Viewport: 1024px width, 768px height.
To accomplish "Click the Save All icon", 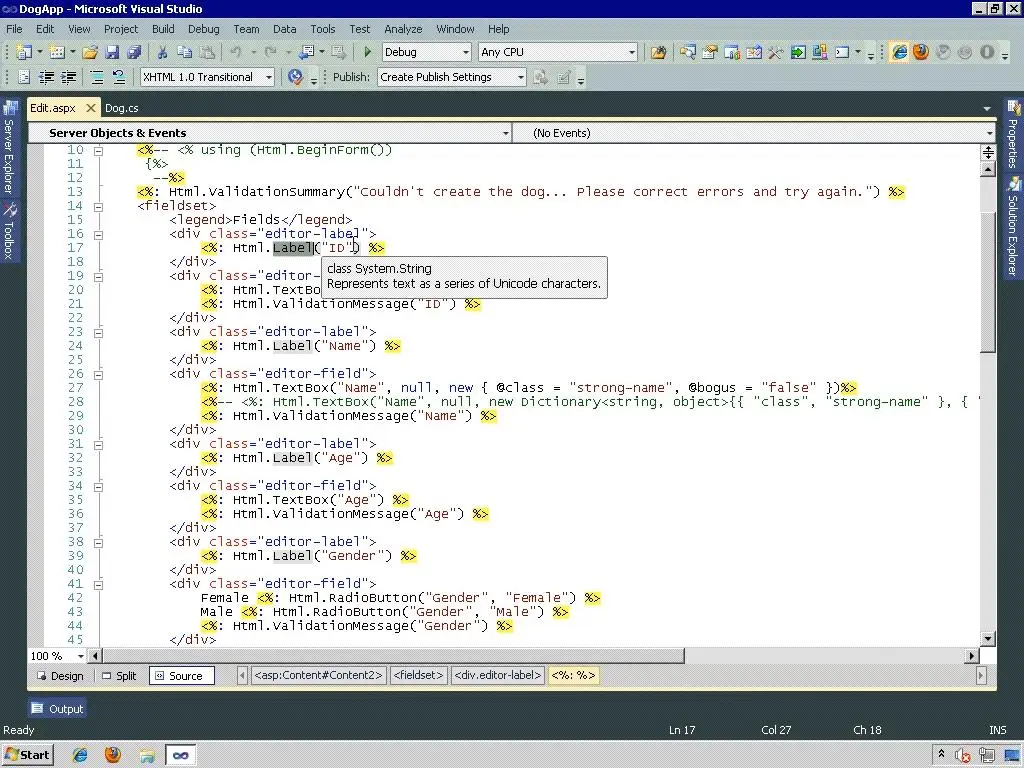I will 134,52.
